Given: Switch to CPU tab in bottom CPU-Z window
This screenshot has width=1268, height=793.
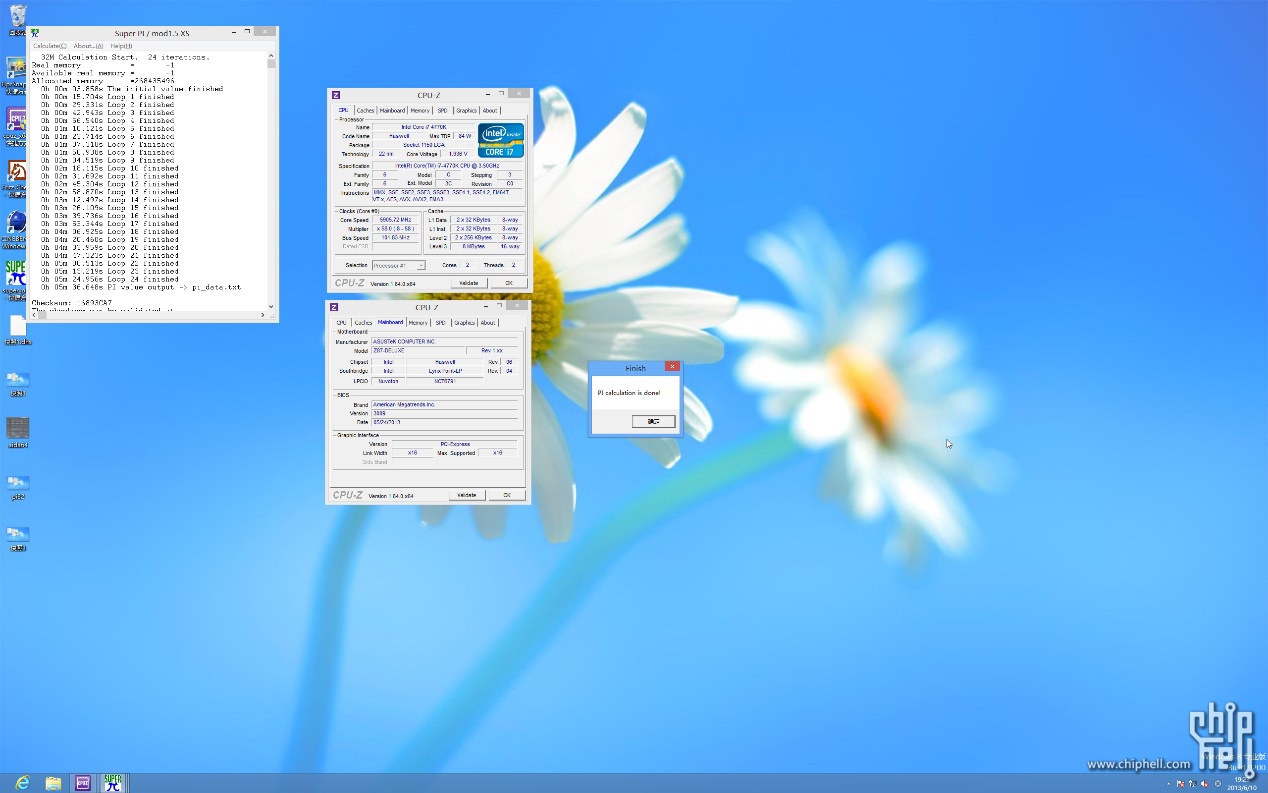Looking at the screenshot, I should [341, 323].
